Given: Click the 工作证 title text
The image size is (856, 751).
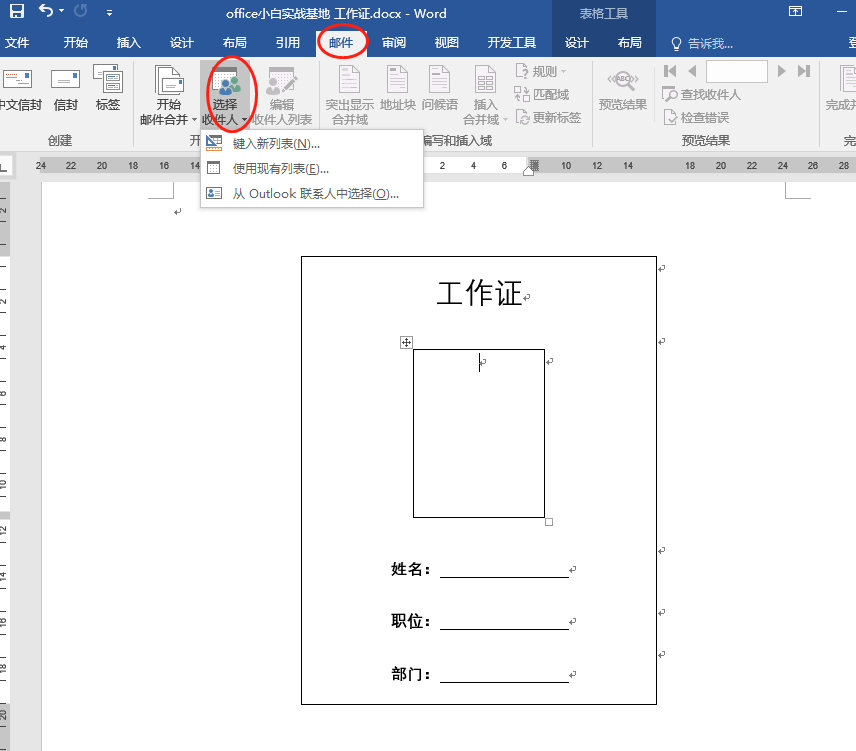Looking at the screenshot, I should pos(479,294).
